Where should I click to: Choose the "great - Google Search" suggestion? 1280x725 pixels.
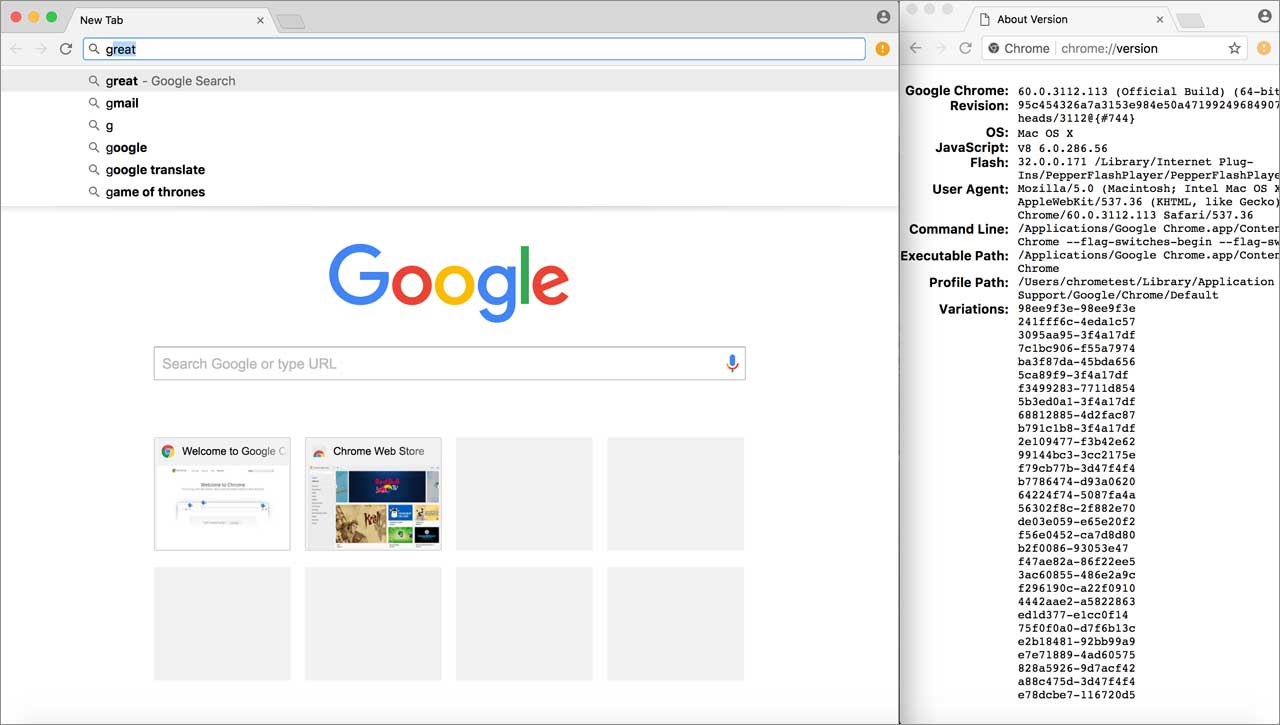click(x=449, y=81)
